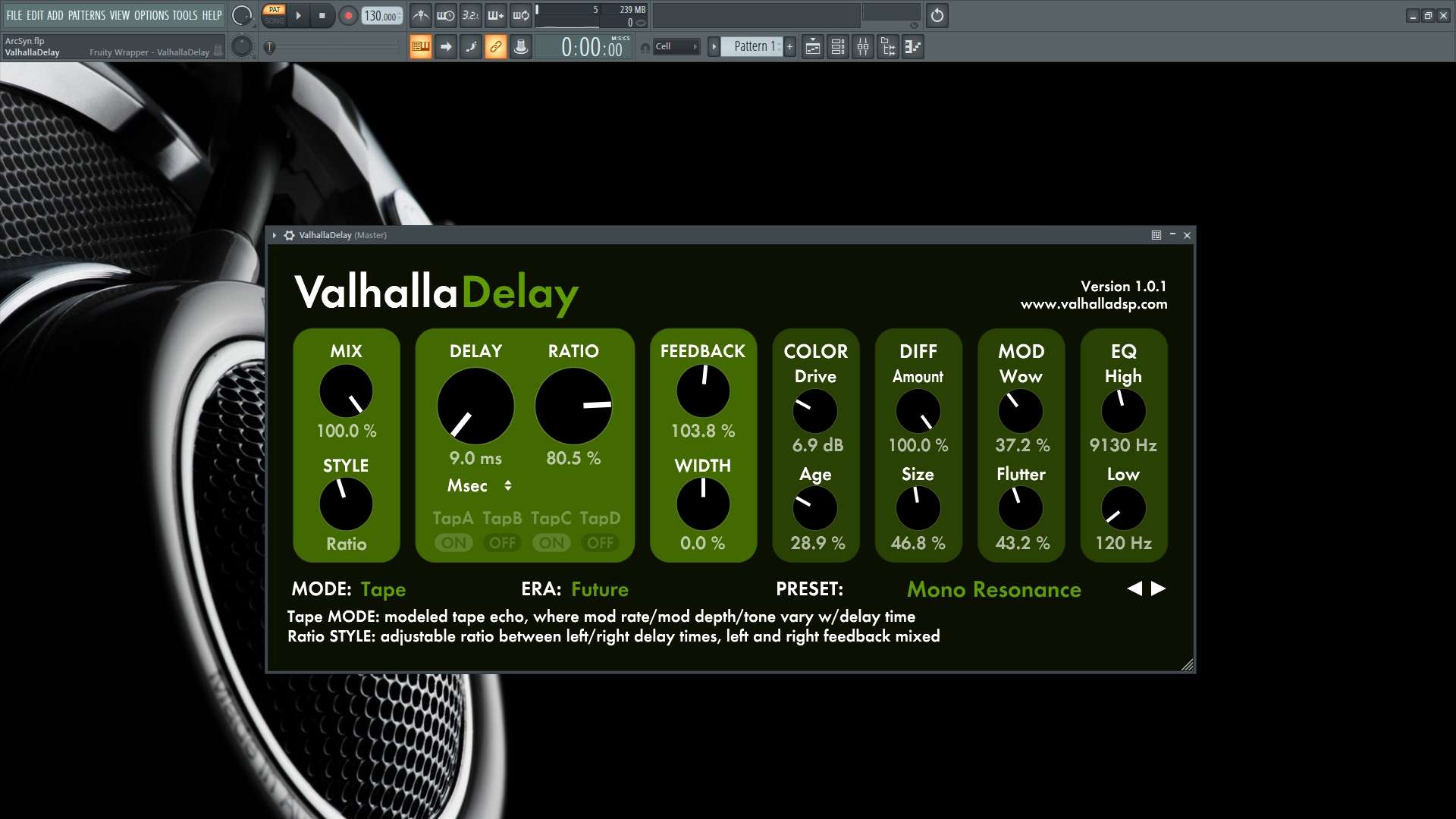Image resolution: width=1456 pixels, height=819 pixels.
Task: Open the EDIT menu
Action: [35, 15]
